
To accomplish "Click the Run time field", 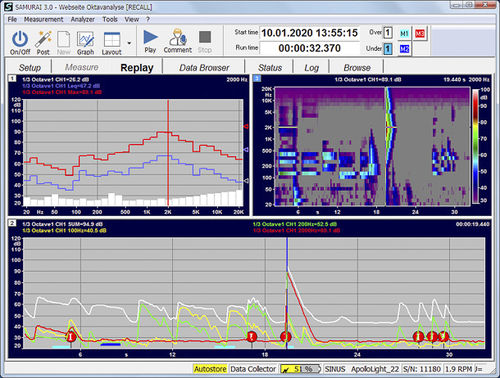I will tap(309, 48).
